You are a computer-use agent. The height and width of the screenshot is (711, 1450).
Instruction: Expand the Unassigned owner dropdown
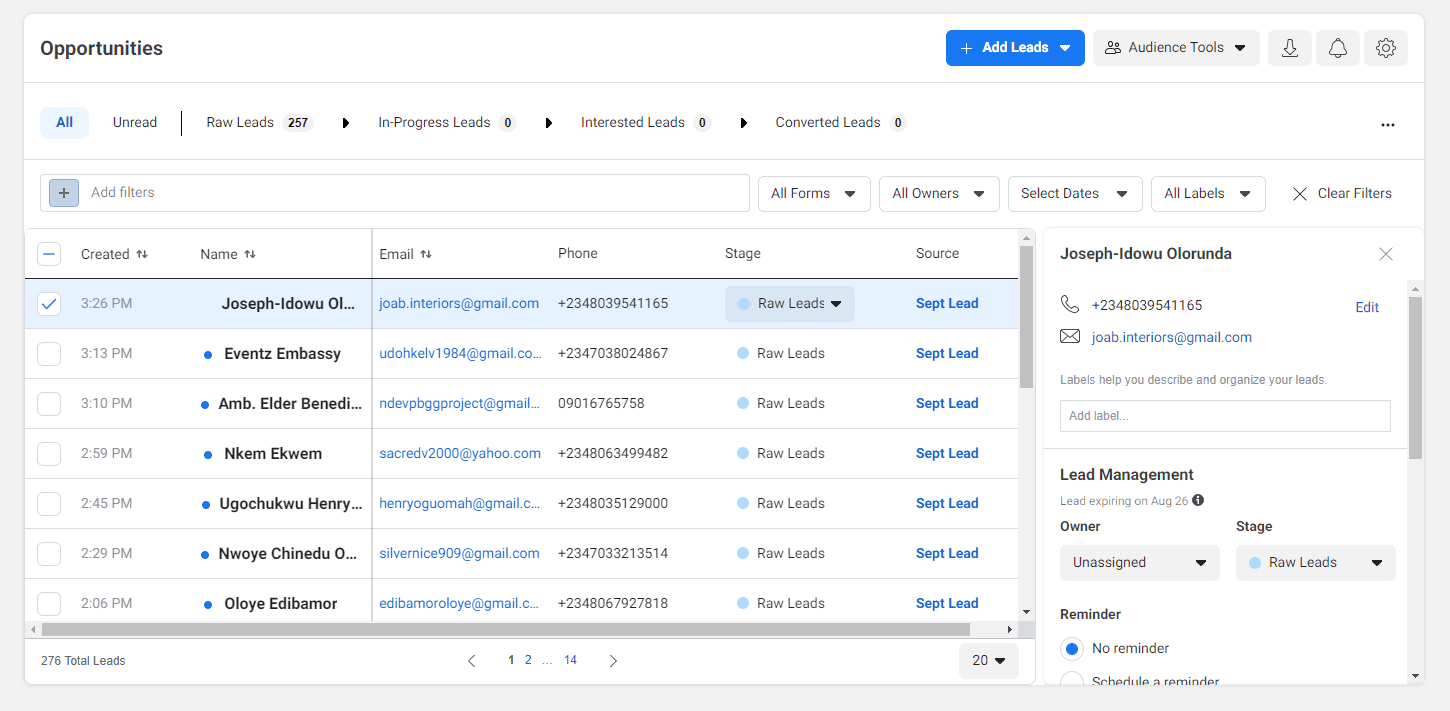coord(1139,563)
